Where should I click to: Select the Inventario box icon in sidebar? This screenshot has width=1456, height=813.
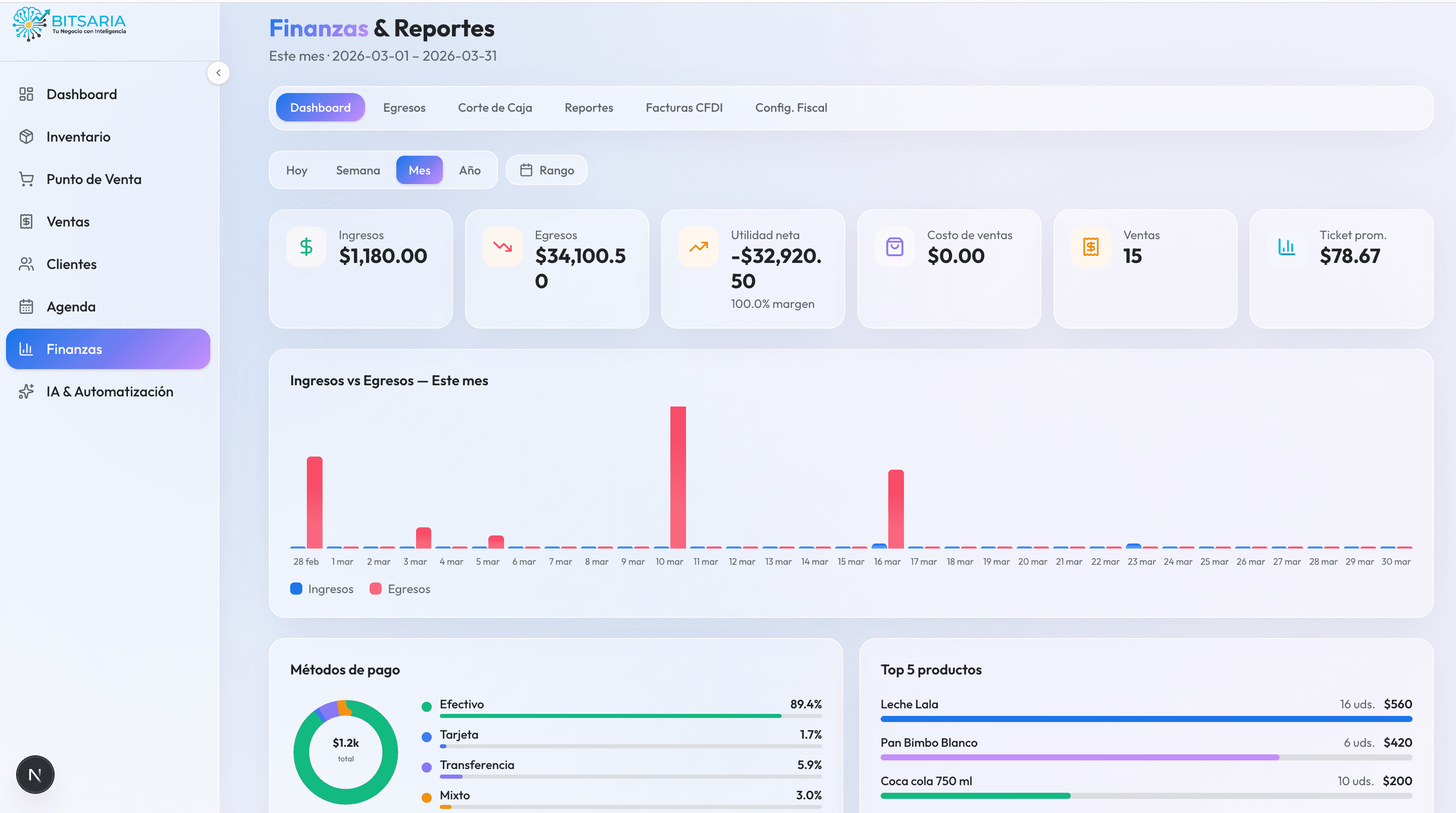click(x=26, y=136)
